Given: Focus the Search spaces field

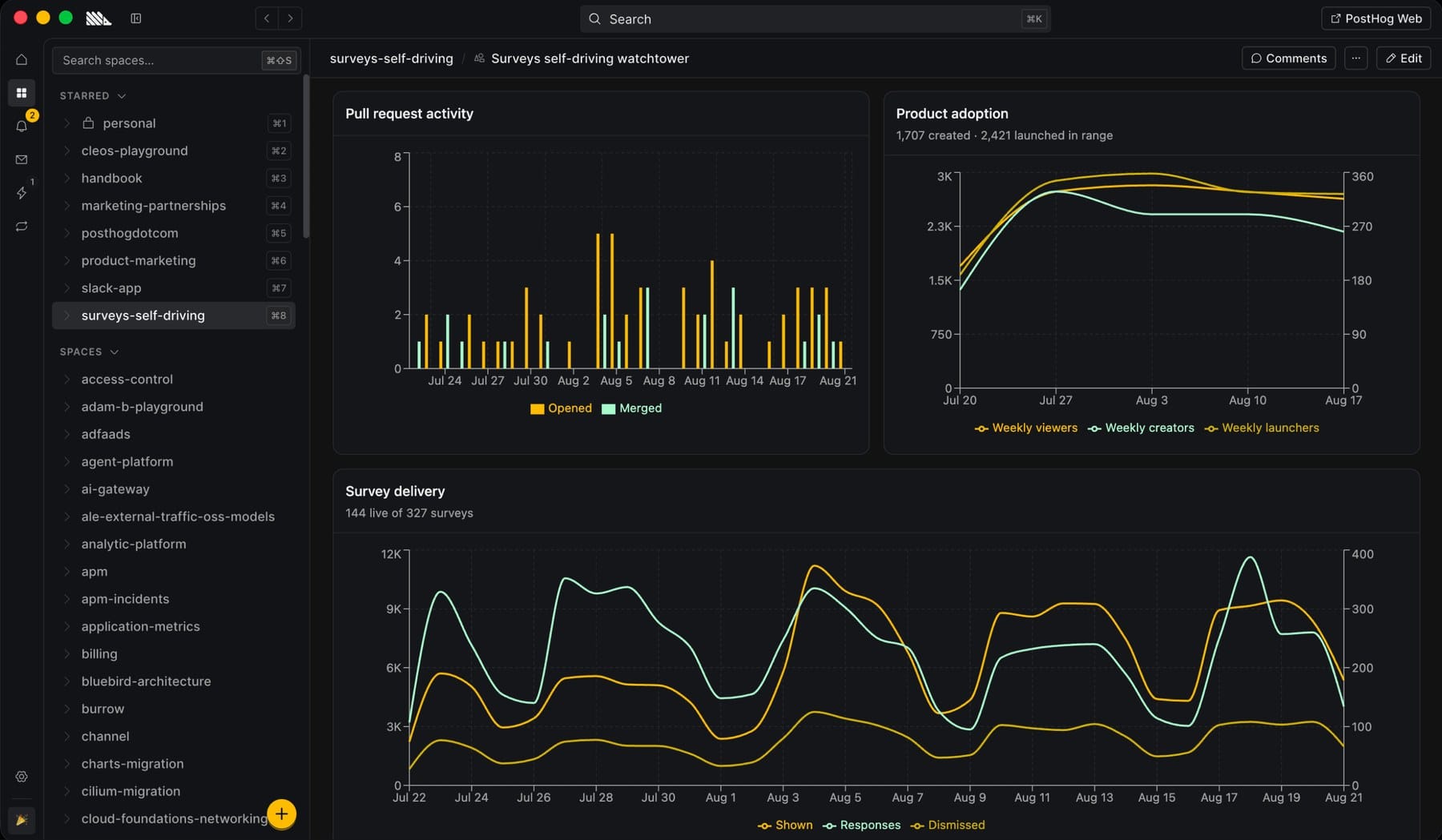Looking at the screenshot, I should (x=176, y=60).
